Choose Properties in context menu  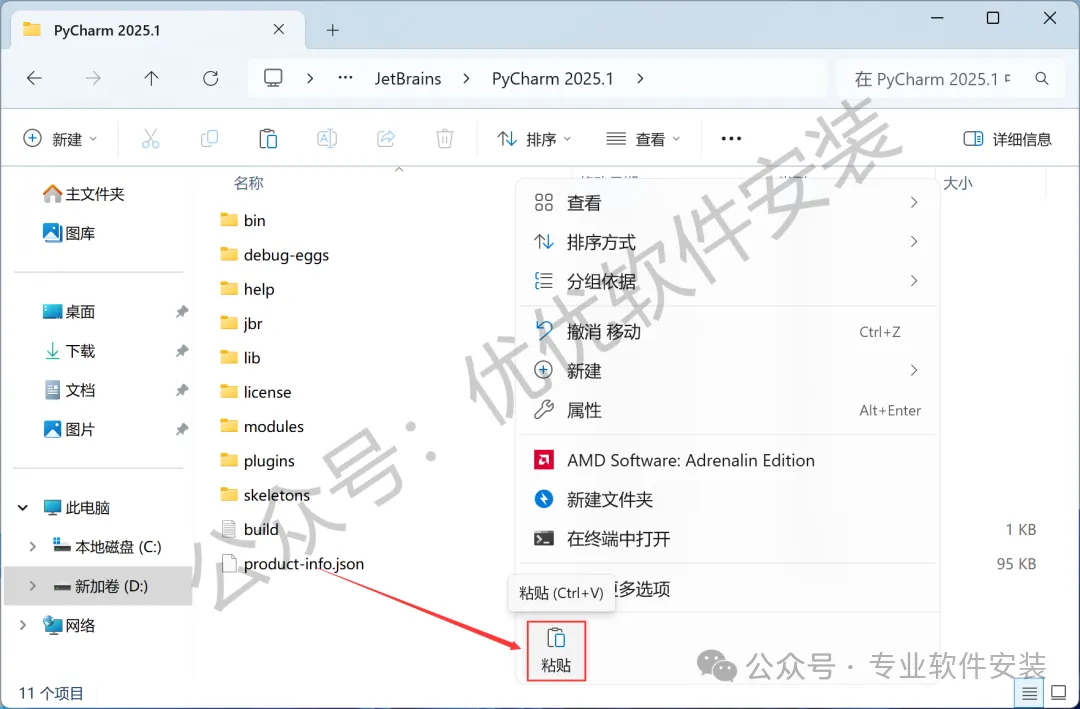tap(727, 410)
